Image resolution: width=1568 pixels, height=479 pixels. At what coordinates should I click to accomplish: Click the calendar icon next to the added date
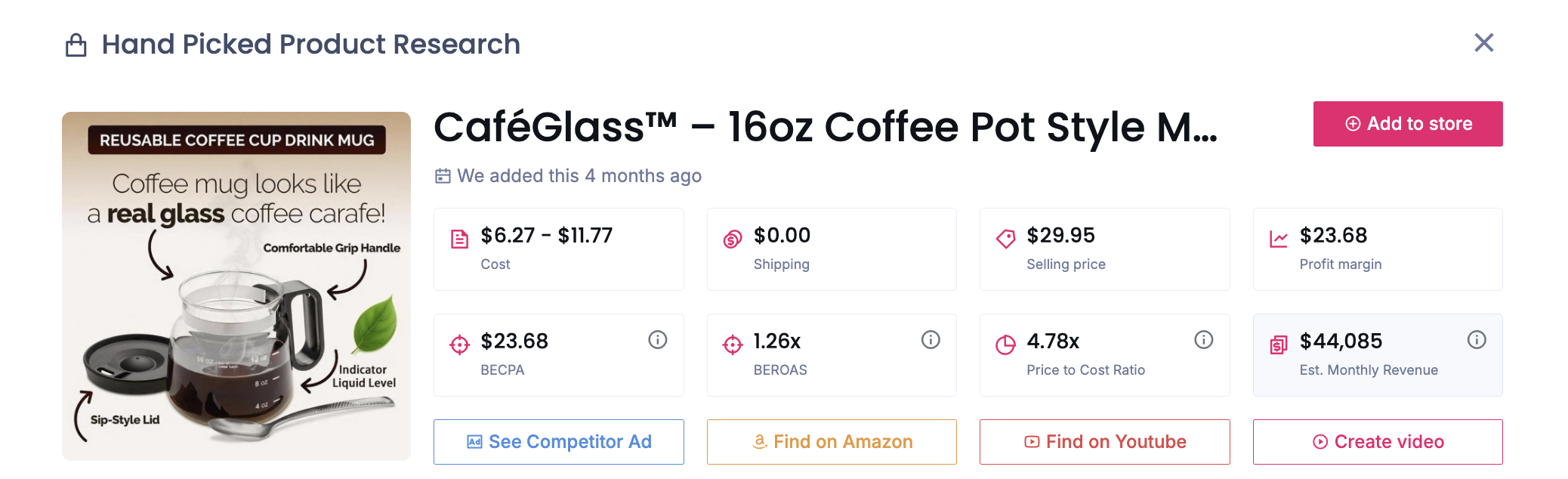coord(443,175)
